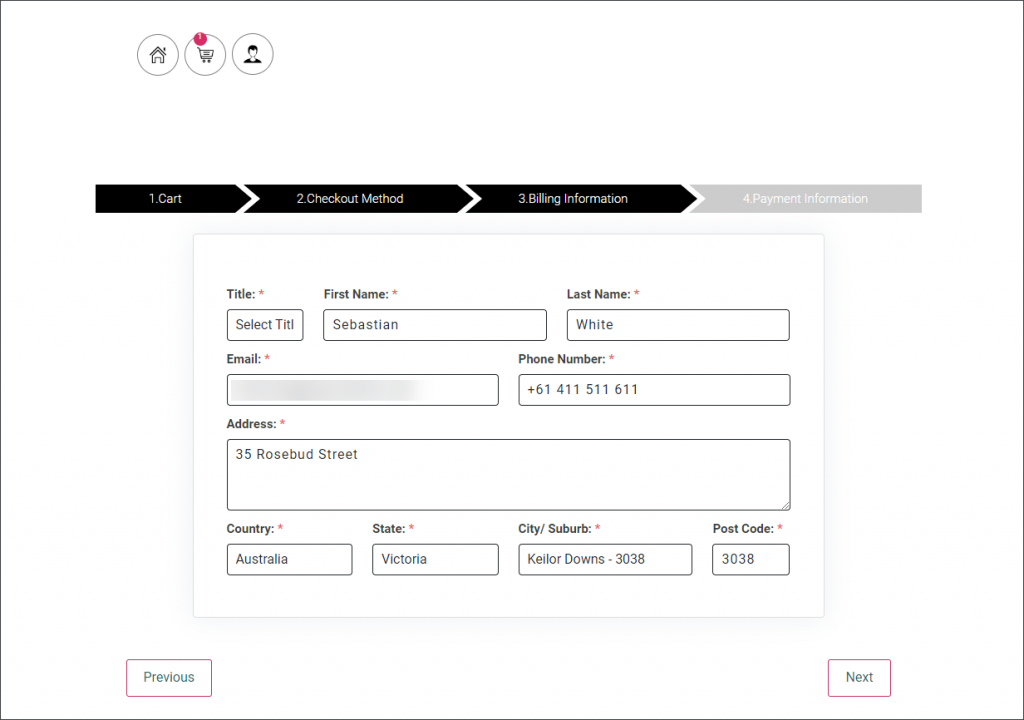
Task: Click the Last Name field with White
Action: tap(678, 325)
